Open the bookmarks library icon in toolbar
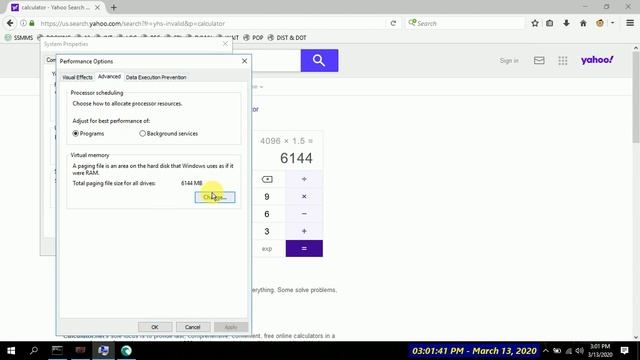This screenshot has height=360, width=640. point(550,23)
